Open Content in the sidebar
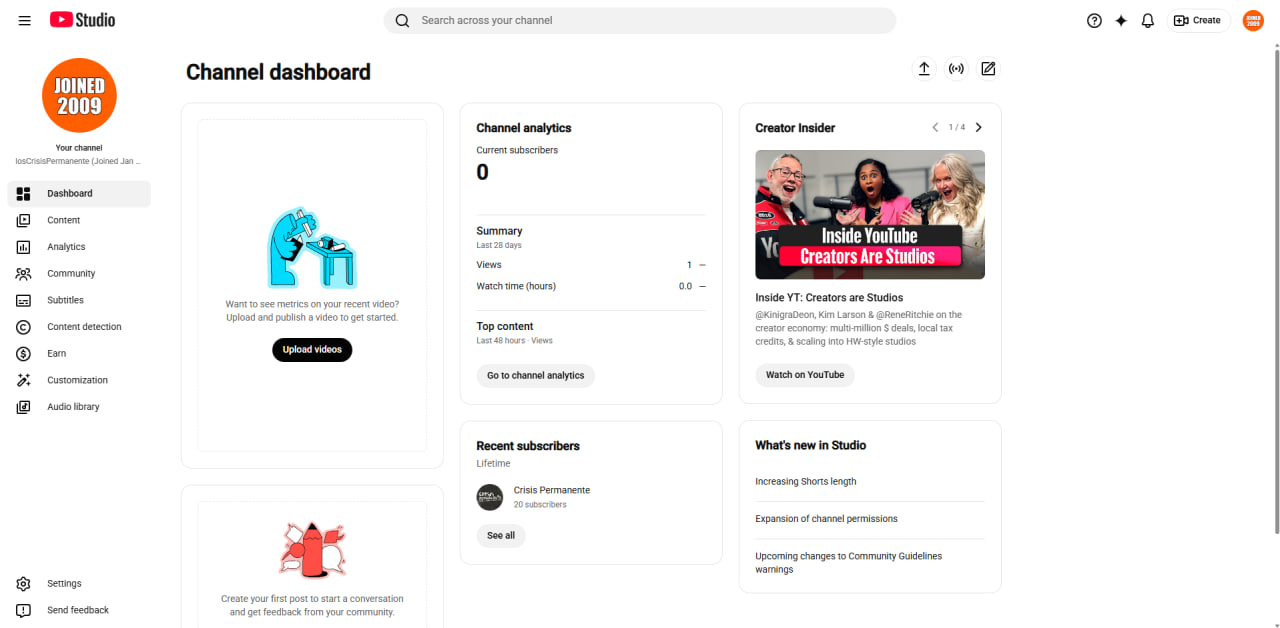Screen dimensions: 1280x628 click(79, 220)
